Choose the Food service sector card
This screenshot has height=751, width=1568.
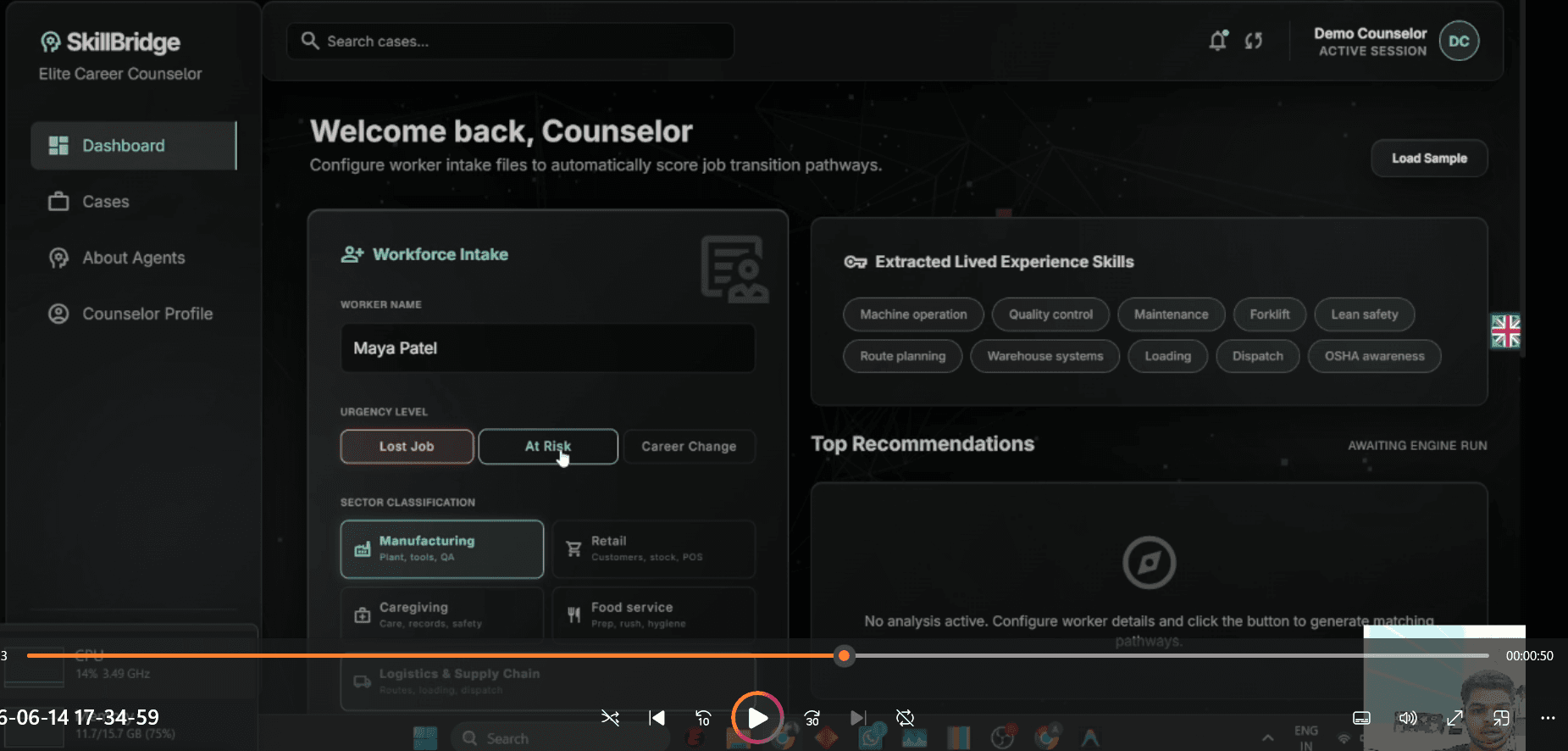click(653, 615)
